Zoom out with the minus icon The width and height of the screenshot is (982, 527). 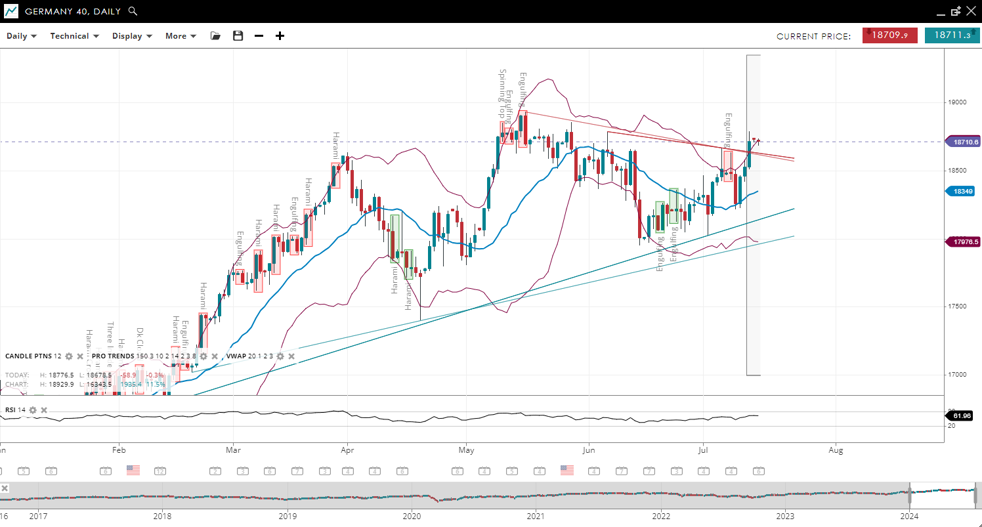(259, 36)
